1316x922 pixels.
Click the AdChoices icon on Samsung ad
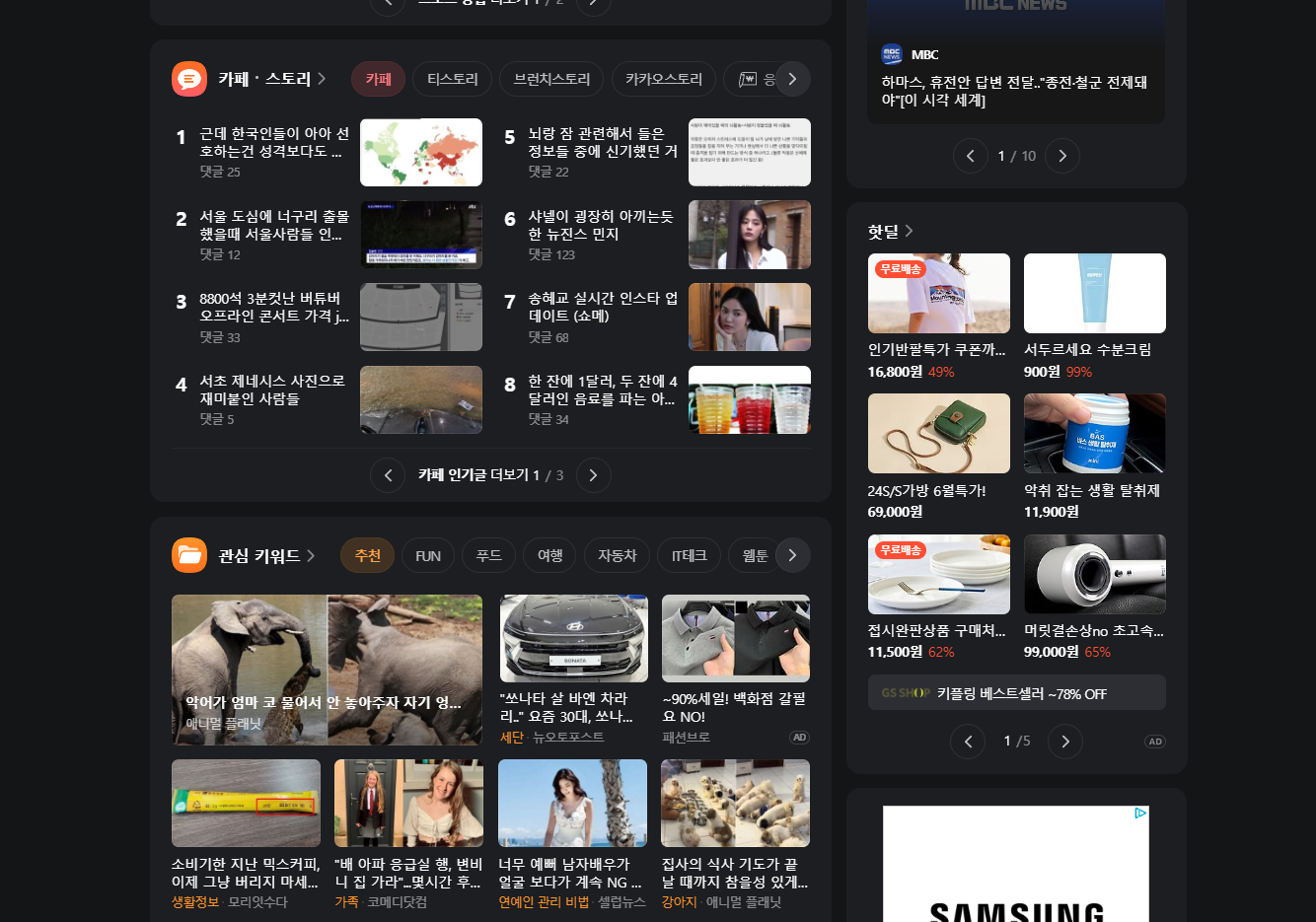(x=1140, y=814)
